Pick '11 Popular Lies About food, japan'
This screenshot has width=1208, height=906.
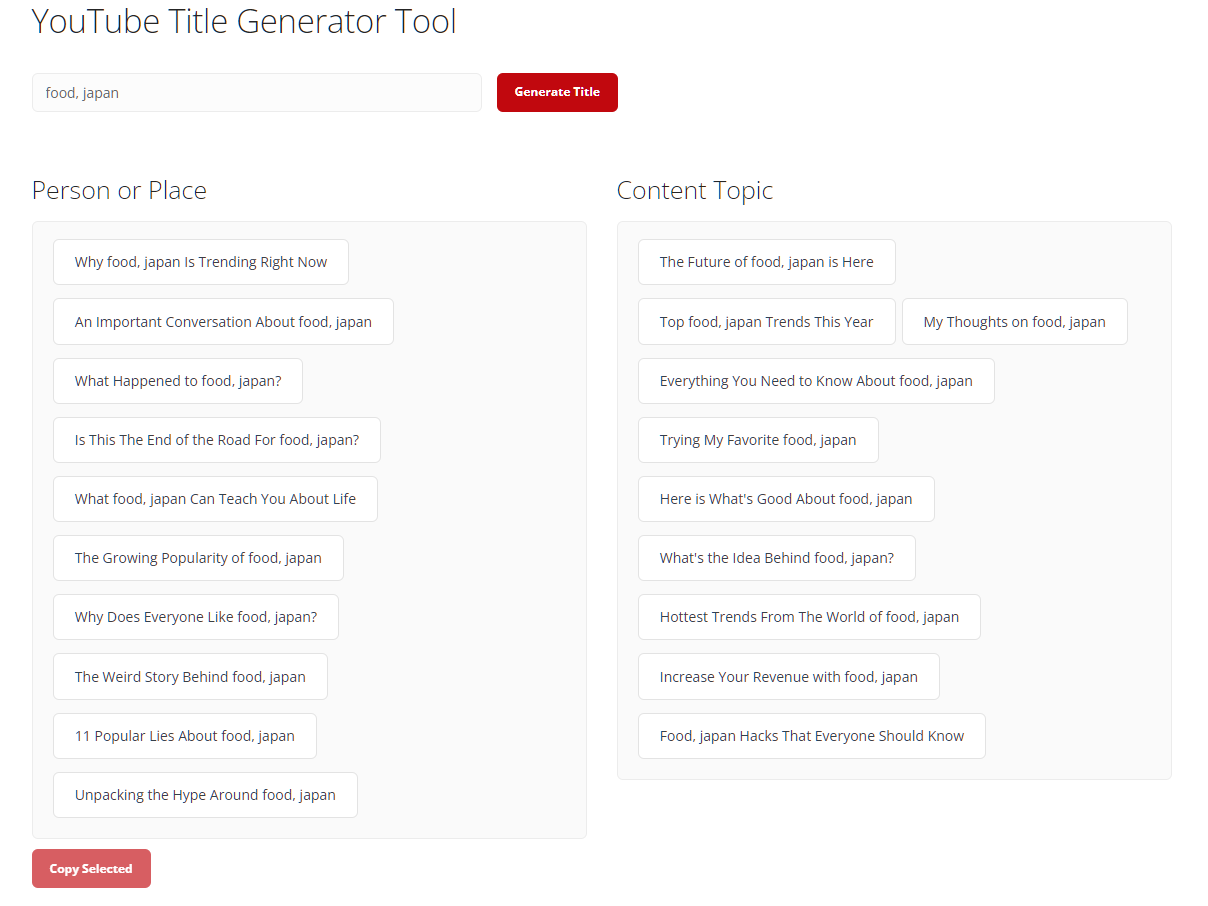coord(185,736)
